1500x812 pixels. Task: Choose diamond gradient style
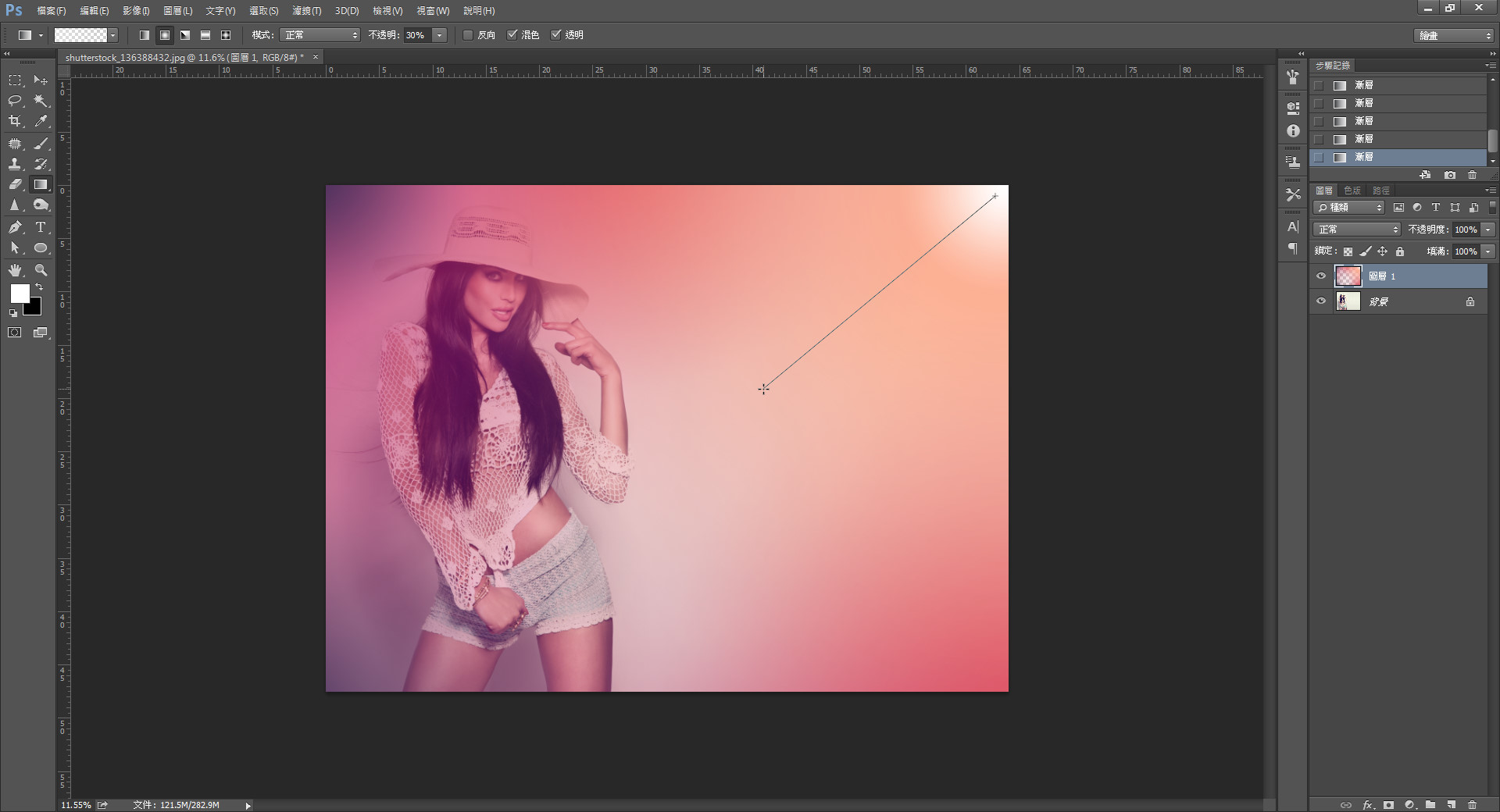click(226, 35)
